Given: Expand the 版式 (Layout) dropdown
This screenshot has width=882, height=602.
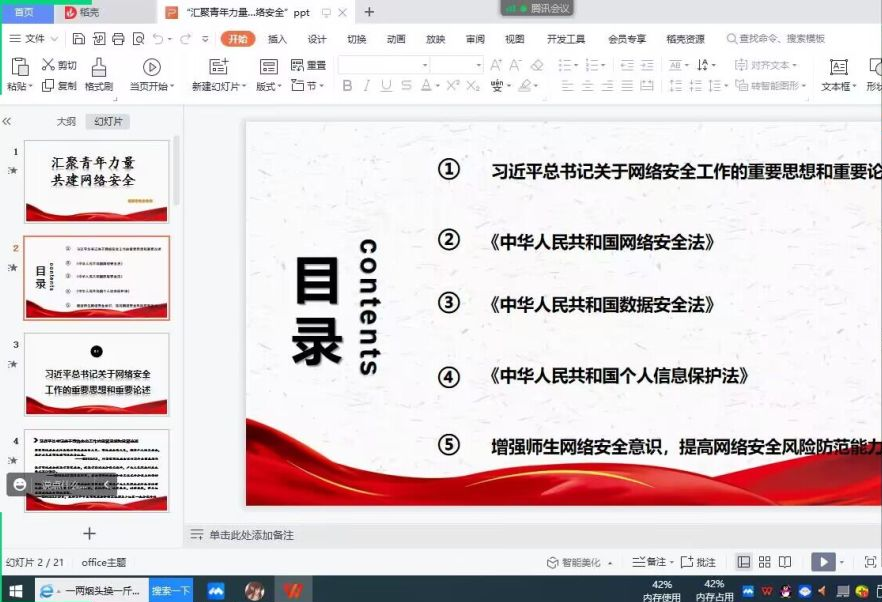Looking at the screenshot, I should click(x=268, y=86).
